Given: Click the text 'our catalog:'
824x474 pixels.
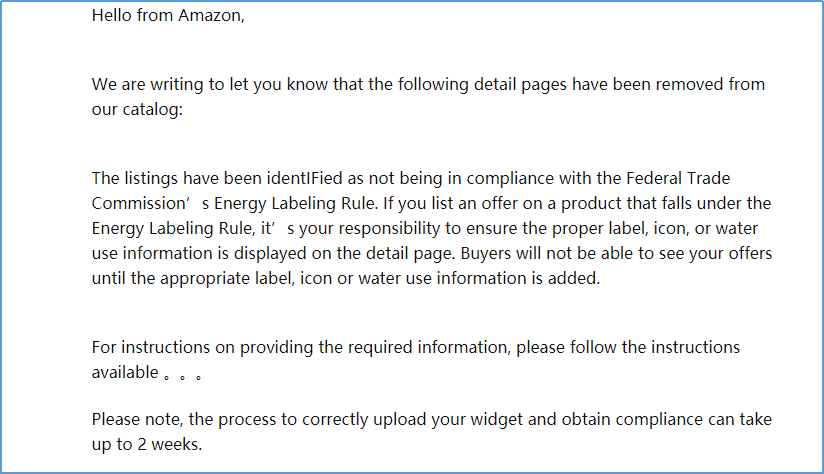Looking at the screenshot, I should coord(137,109).
